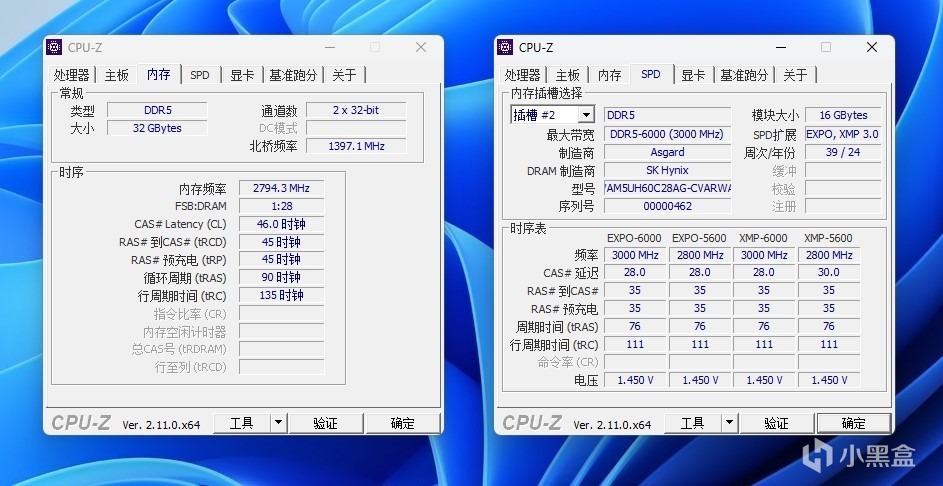Open 显卡 tab in right CPU-Z window
Screen dimensions: 943x486
pyautogui.click(x=693, y=75)
